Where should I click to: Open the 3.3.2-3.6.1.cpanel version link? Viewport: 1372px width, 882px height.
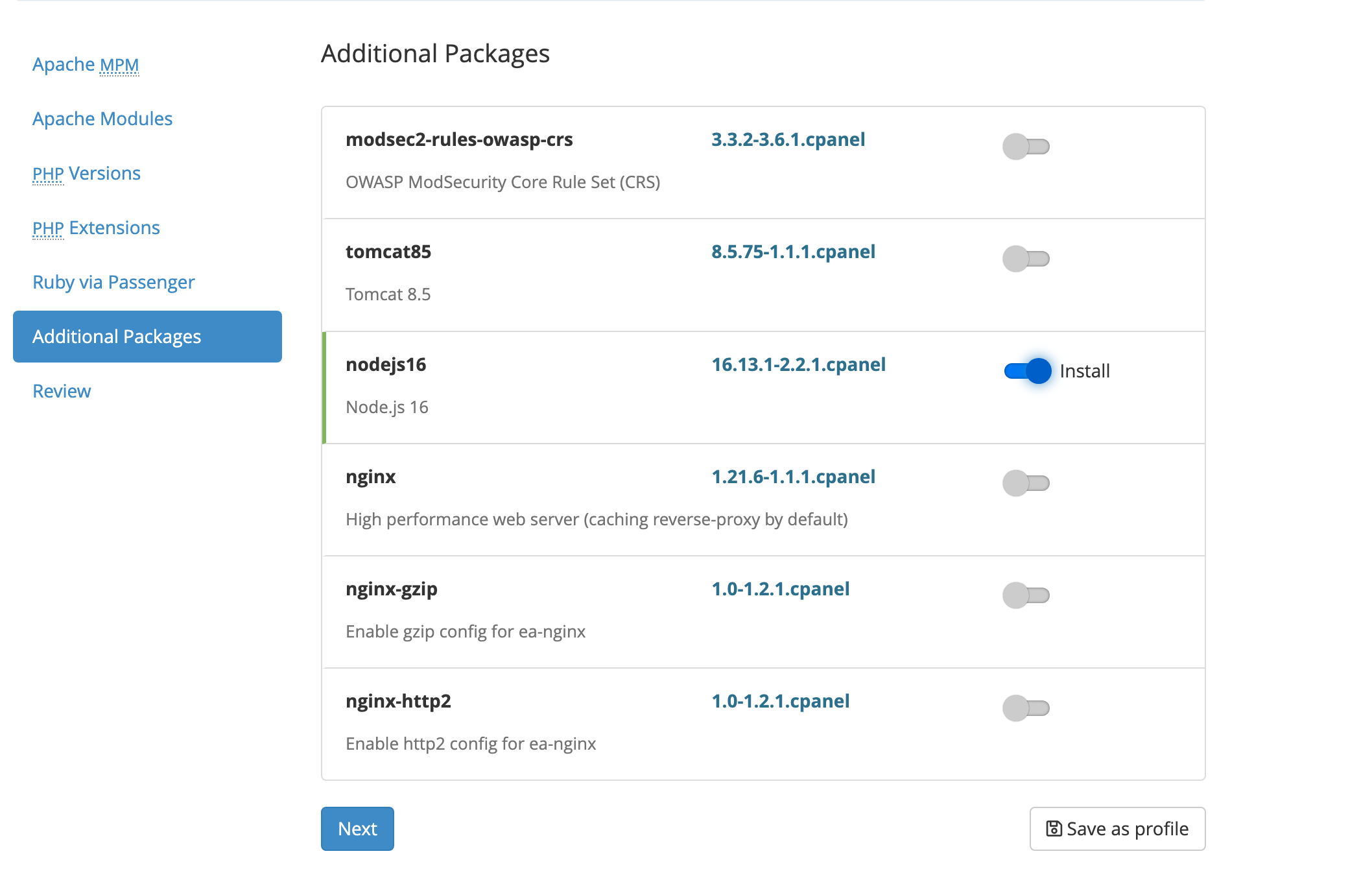coord(788,140)
